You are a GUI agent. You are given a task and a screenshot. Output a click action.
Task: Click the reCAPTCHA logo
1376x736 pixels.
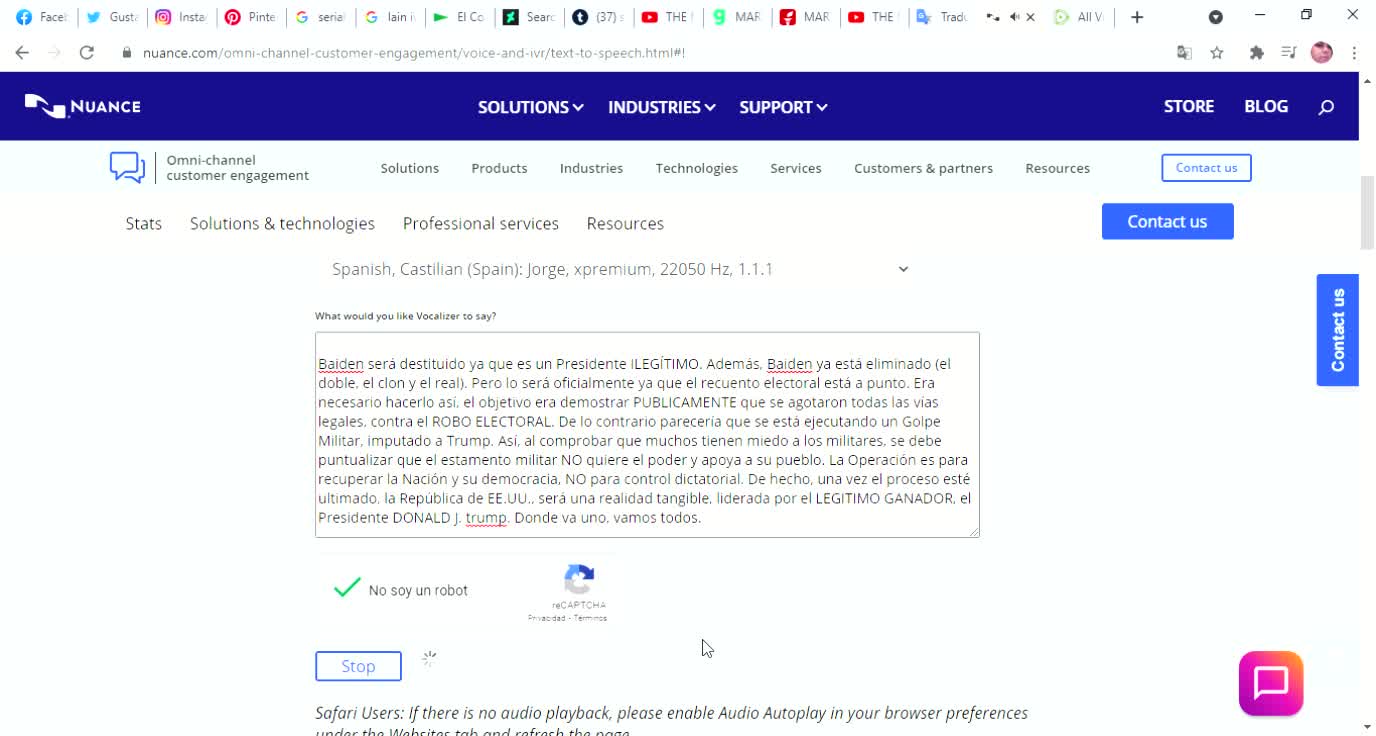coord(579,579)
